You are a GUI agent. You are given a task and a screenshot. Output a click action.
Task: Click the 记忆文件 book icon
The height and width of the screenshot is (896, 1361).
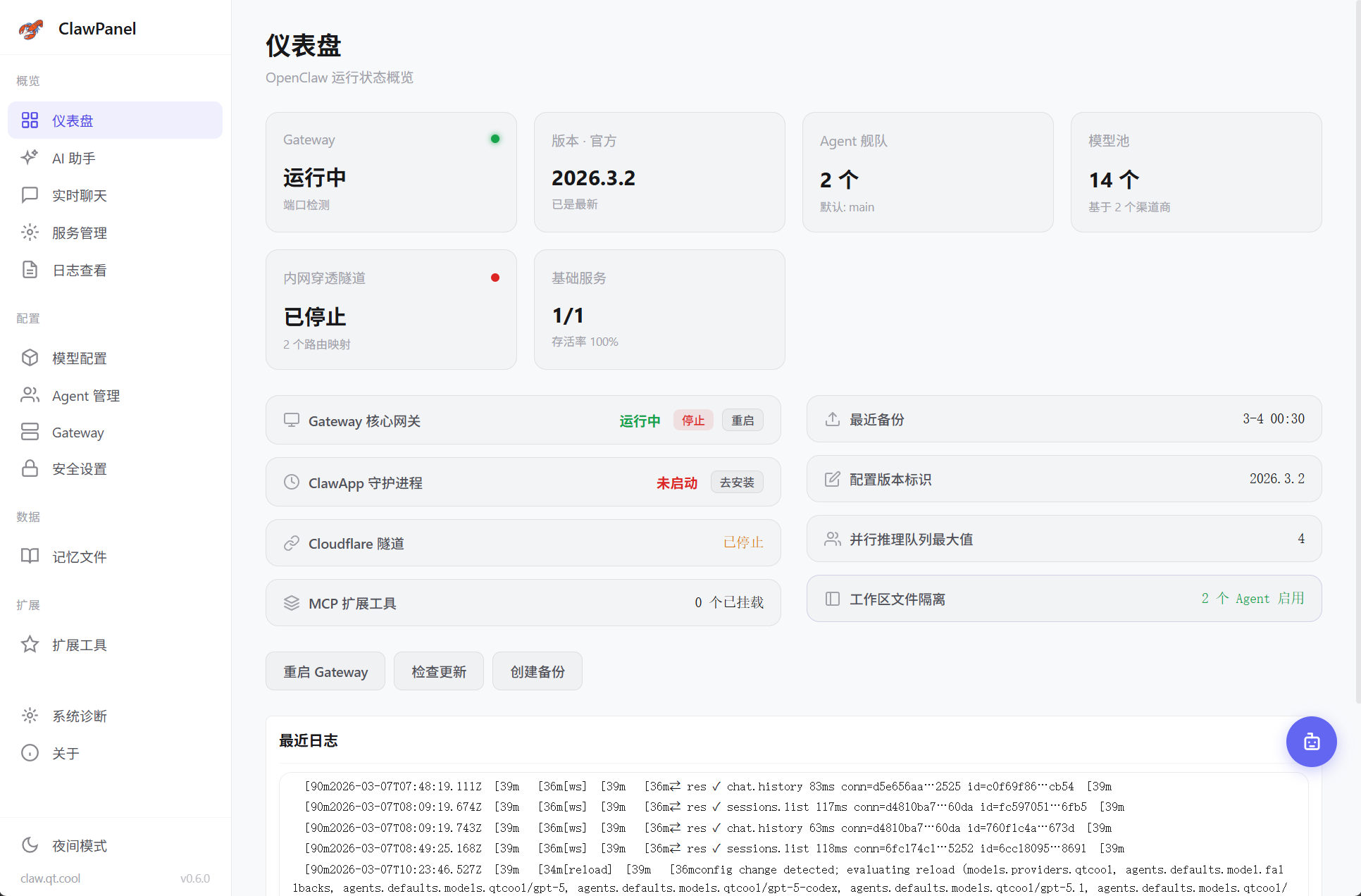(30, 556)
